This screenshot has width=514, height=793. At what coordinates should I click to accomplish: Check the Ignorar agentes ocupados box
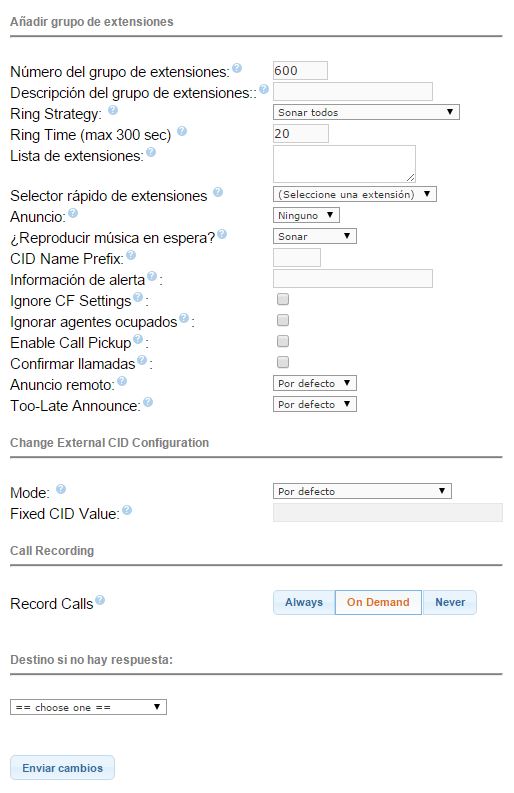pos(283,320)
